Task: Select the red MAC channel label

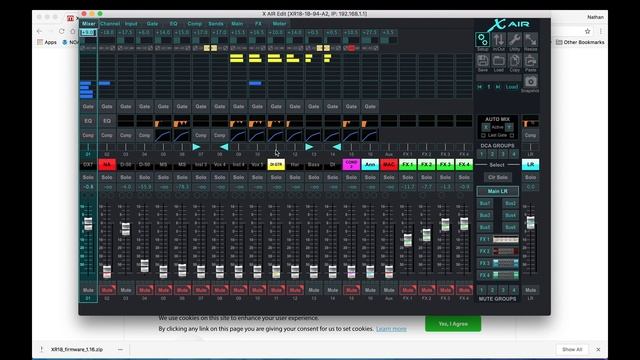Action: [389, 164]
